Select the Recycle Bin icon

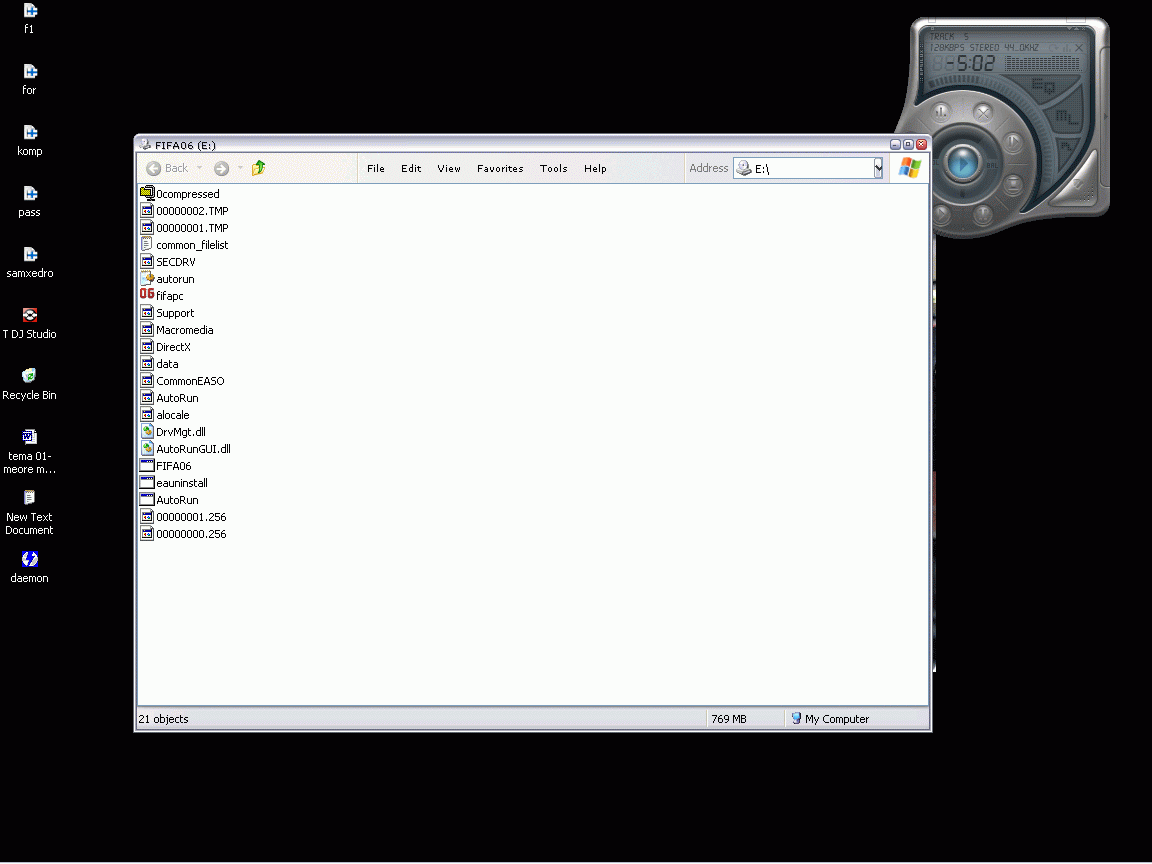(29, 376)
